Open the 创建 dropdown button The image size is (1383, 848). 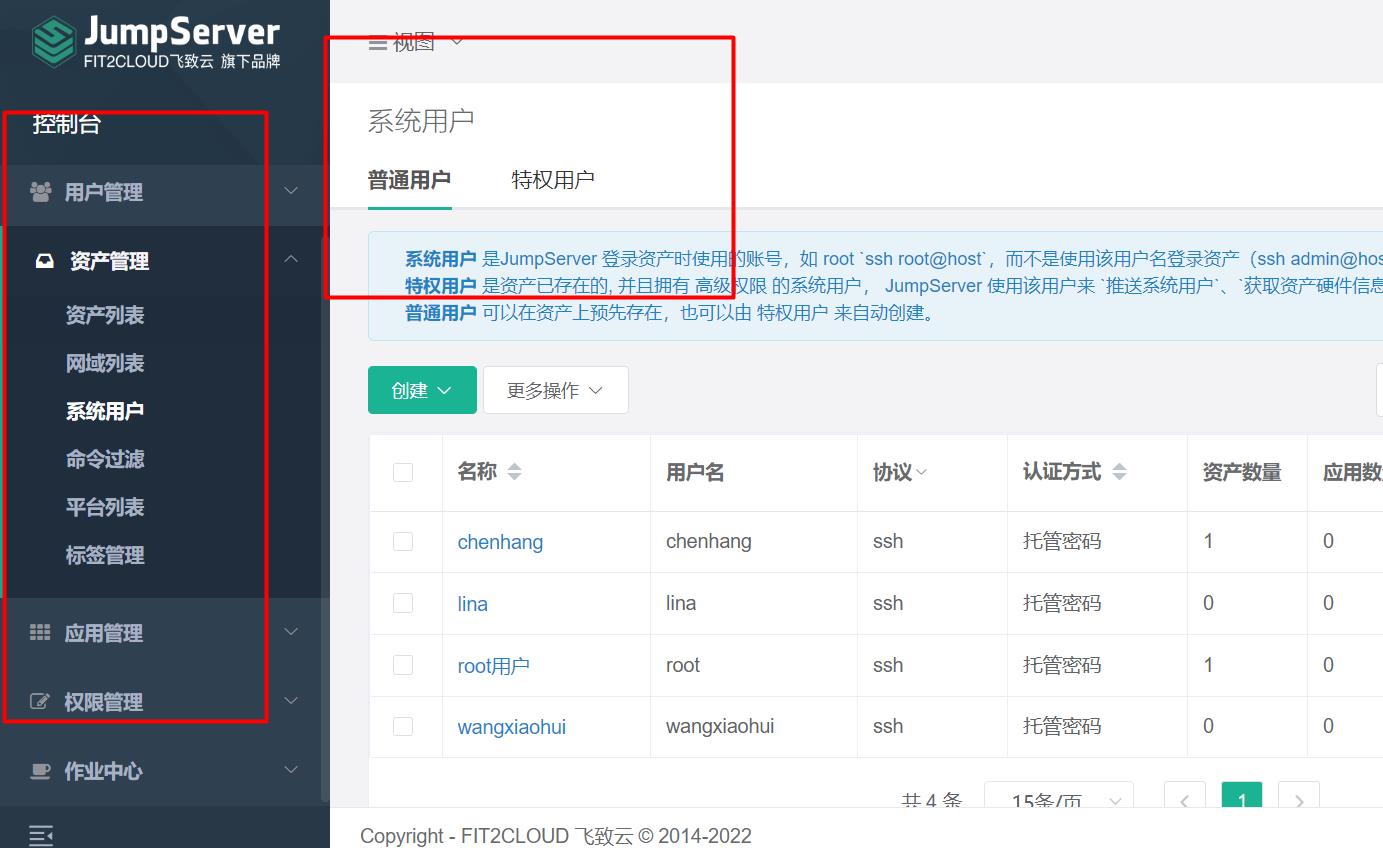(422, 390)
